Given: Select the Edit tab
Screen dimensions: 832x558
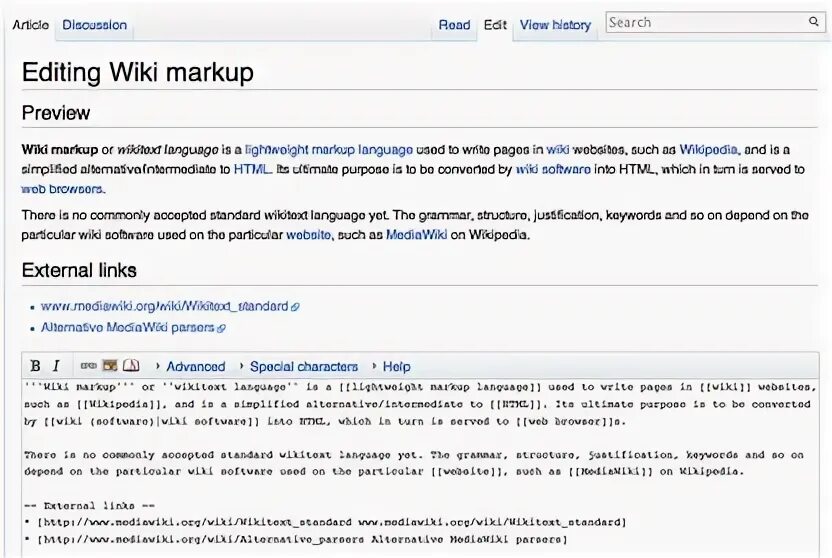Looking at the screenshot, I should point(495,25).
